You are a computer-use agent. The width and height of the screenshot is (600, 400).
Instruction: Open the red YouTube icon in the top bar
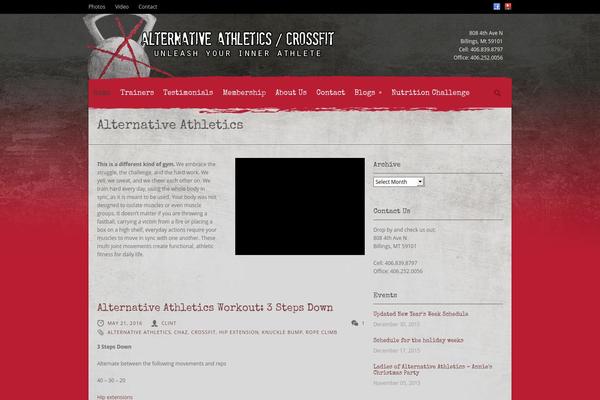(x=508, y=7)
